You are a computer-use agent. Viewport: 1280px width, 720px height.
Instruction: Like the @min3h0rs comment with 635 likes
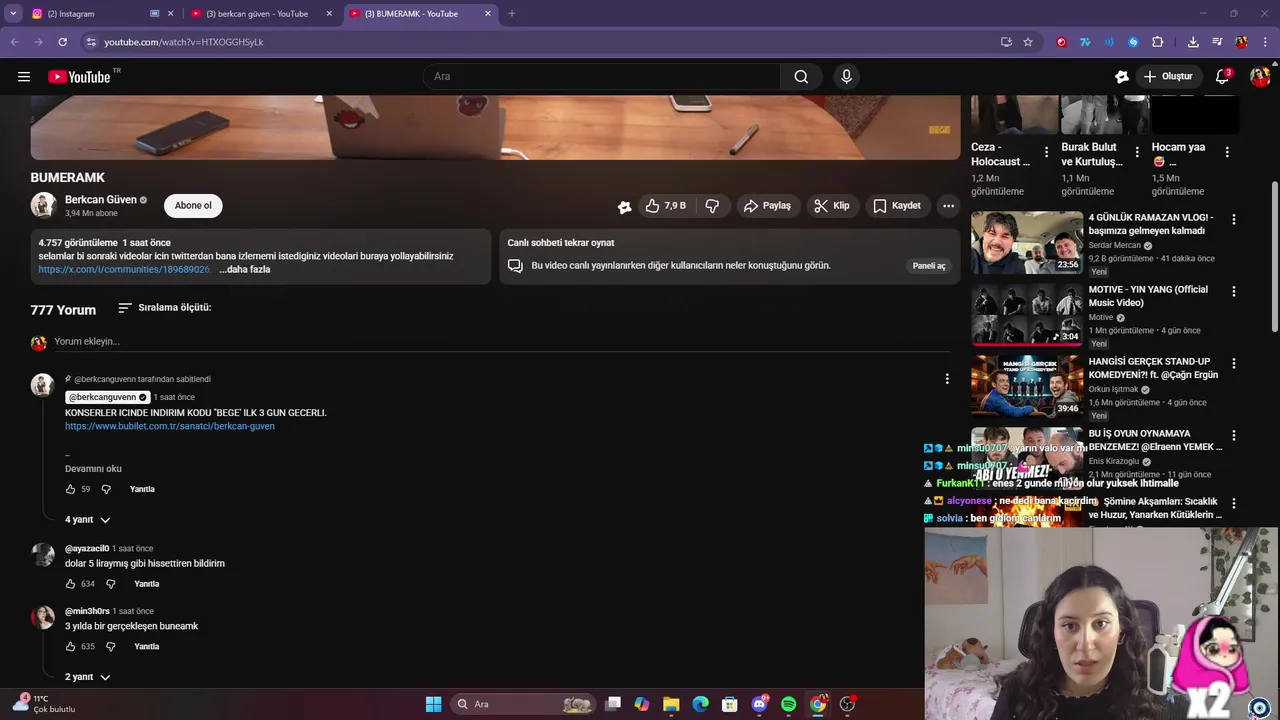[x=70, y=647]
